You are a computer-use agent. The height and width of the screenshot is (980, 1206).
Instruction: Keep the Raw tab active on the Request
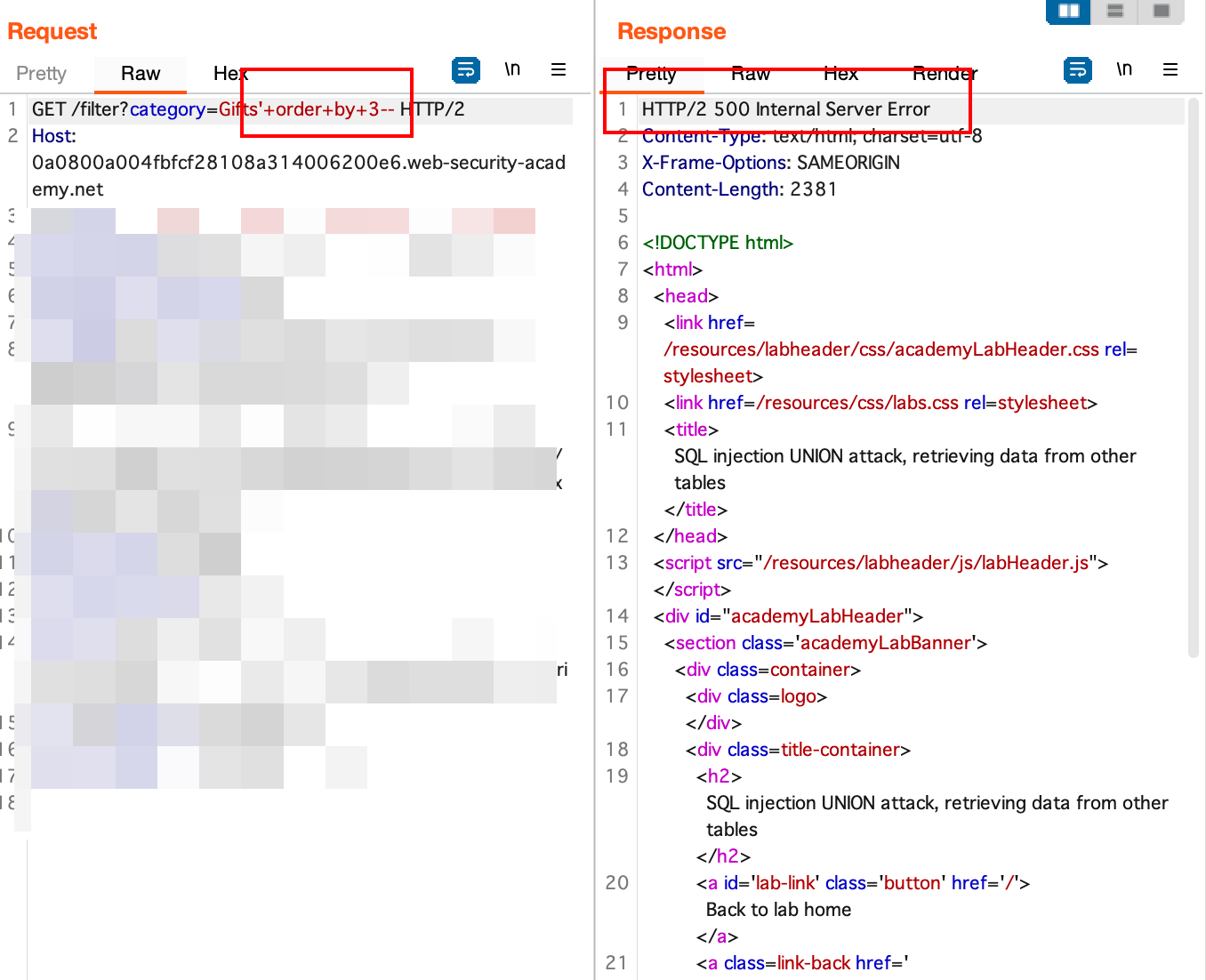140,73
